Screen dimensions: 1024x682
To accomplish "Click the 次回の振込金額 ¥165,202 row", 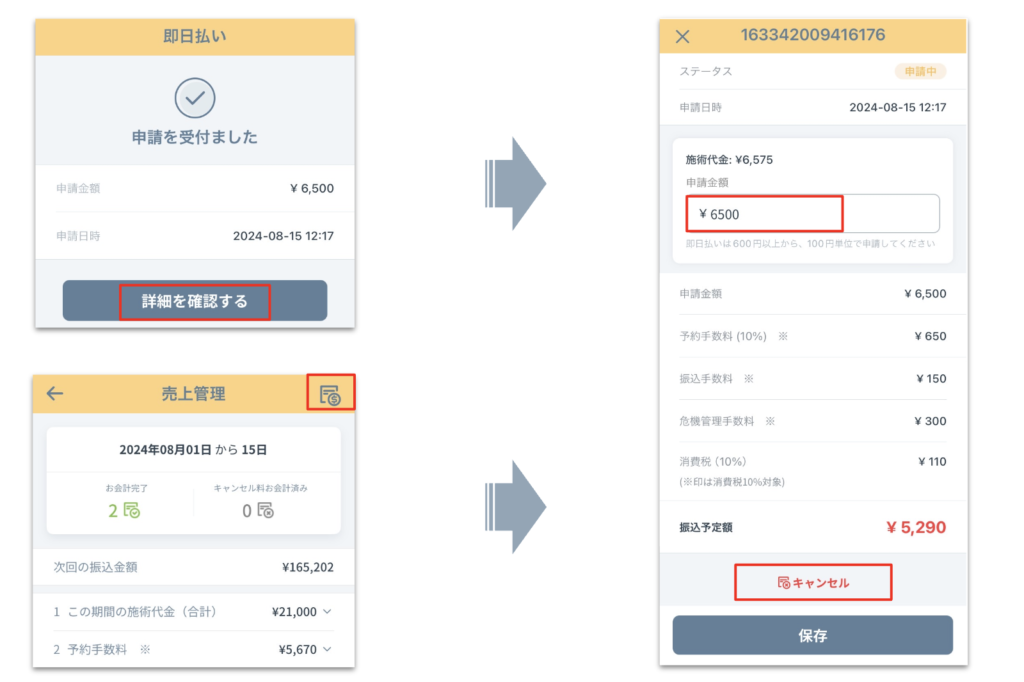I will (x=194, y=567).
